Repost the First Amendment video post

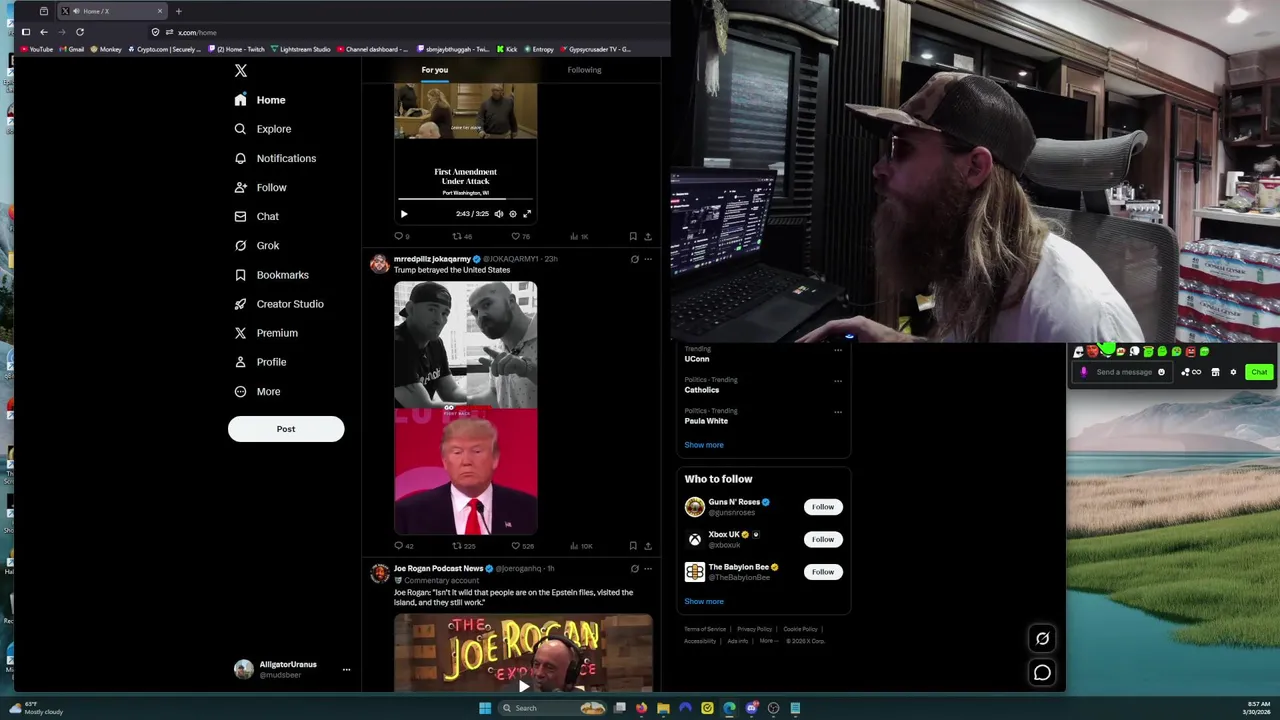(x=461, y=237)
